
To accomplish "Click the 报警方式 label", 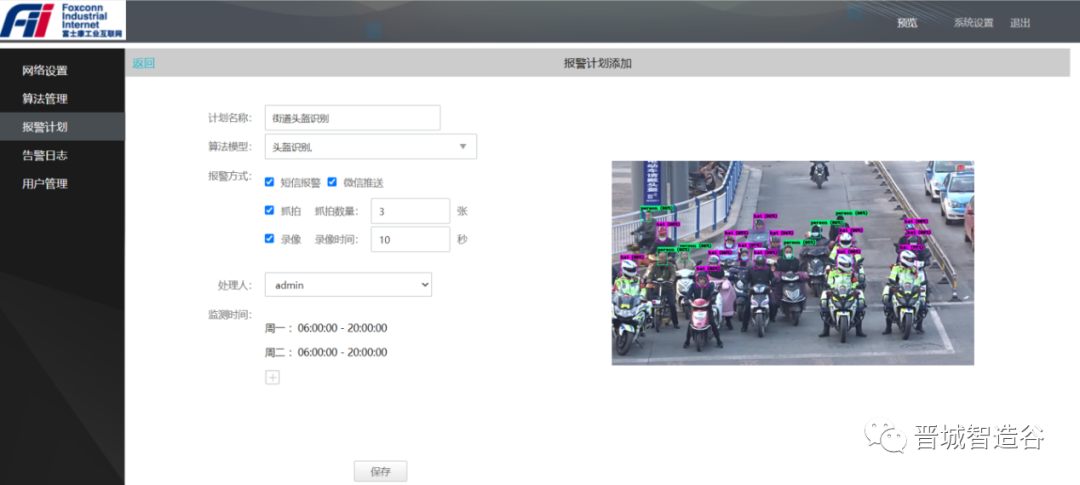I will click(230, 175).
